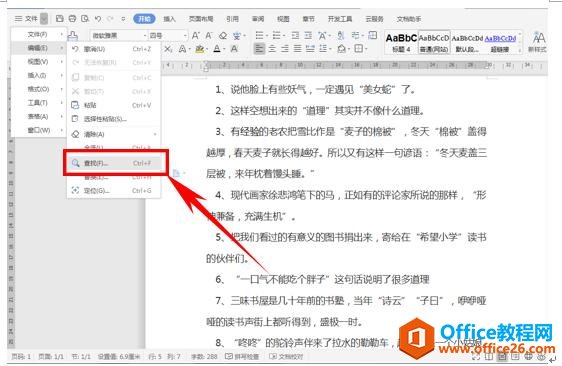The width and height of the screenshot is (562, 366).
Task: Switch to the 云服务 ribbon tab
Action: (374, 19)
